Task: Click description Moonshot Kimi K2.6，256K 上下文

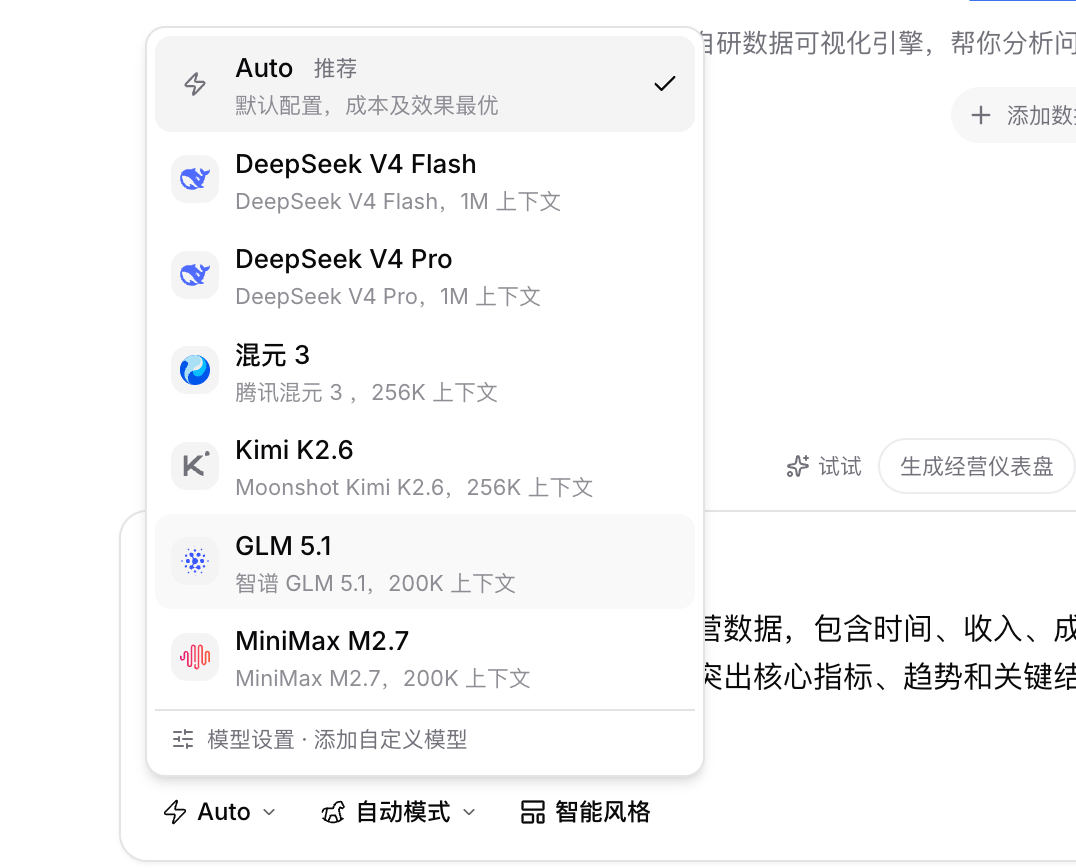Action: pyautogui.click(x=414, y=487)
